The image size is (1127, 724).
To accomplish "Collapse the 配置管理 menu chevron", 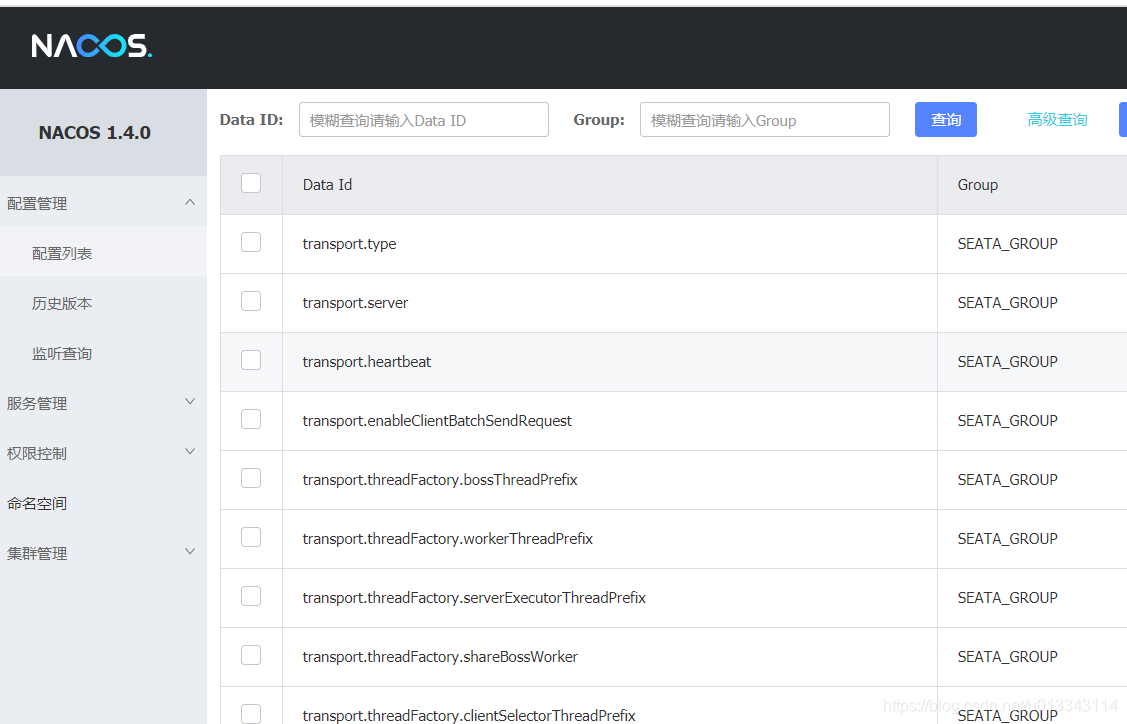I will 190,202.
